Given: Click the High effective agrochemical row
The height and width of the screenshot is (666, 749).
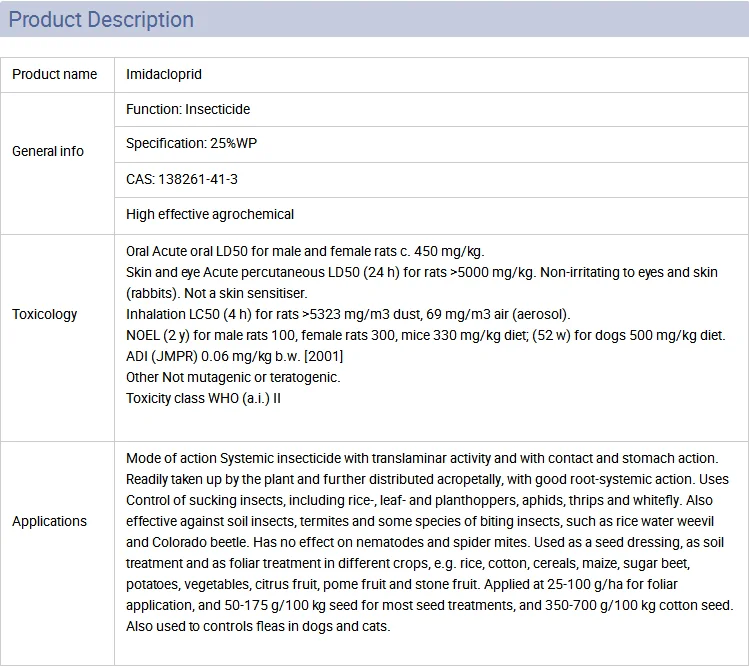Looking at the screenshot, I should [210, 214].
